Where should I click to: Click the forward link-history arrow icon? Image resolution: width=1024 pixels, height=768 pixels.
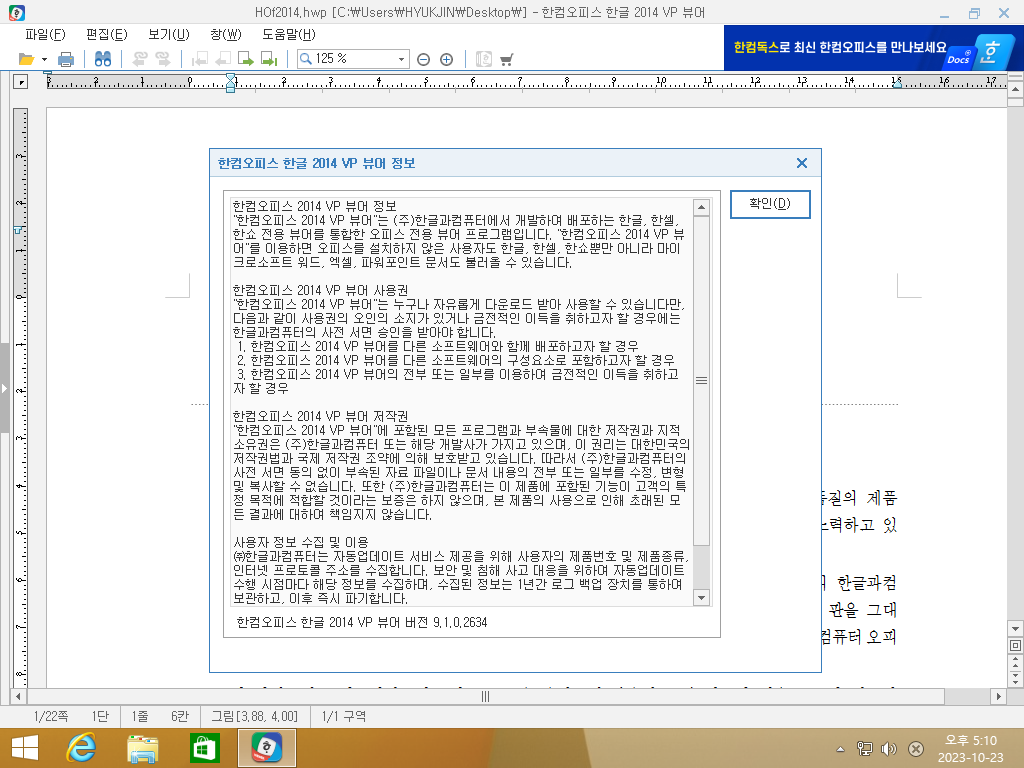tap(163, 59)
